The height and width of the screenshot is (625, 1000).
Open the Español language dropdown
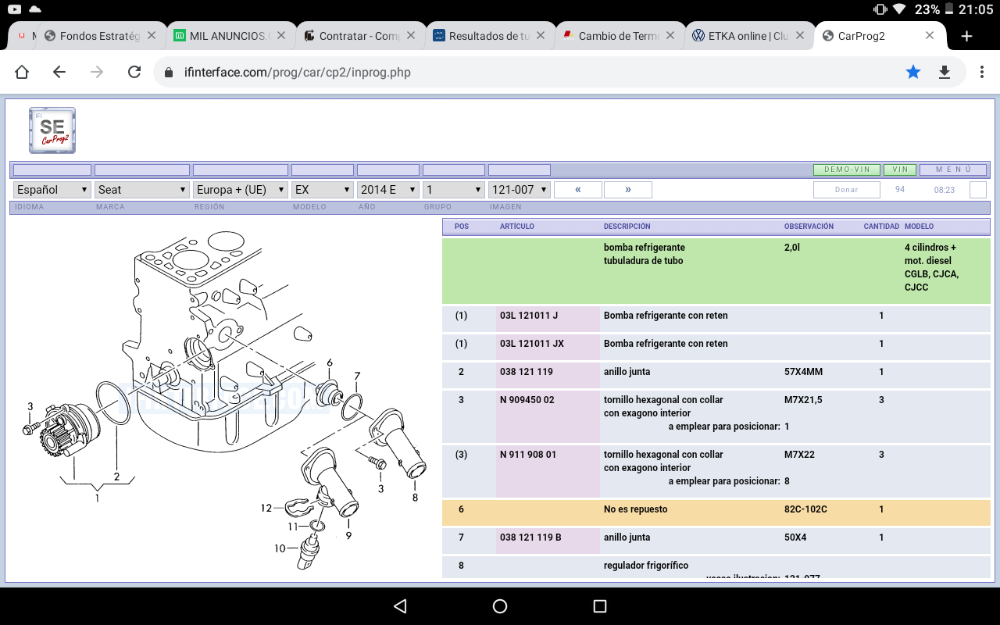click(52, 189)
